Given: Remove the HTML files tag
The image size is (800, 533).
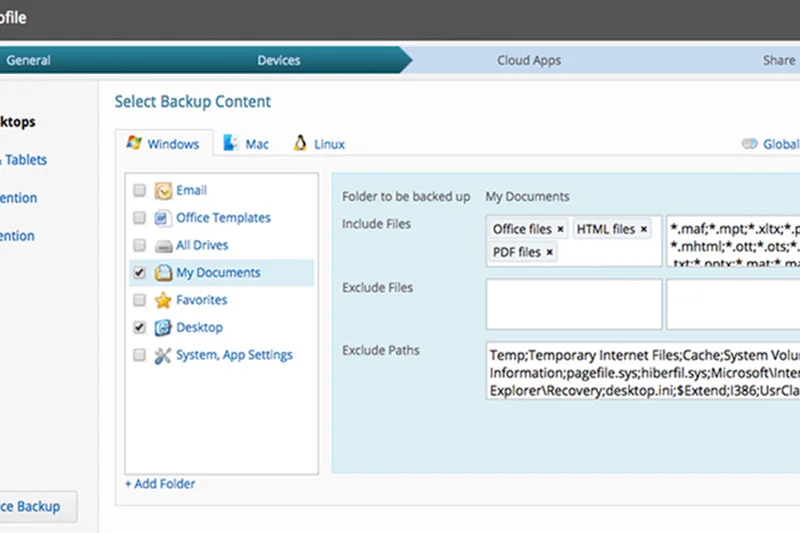Looking at the screenshot, I should [644, 230].
